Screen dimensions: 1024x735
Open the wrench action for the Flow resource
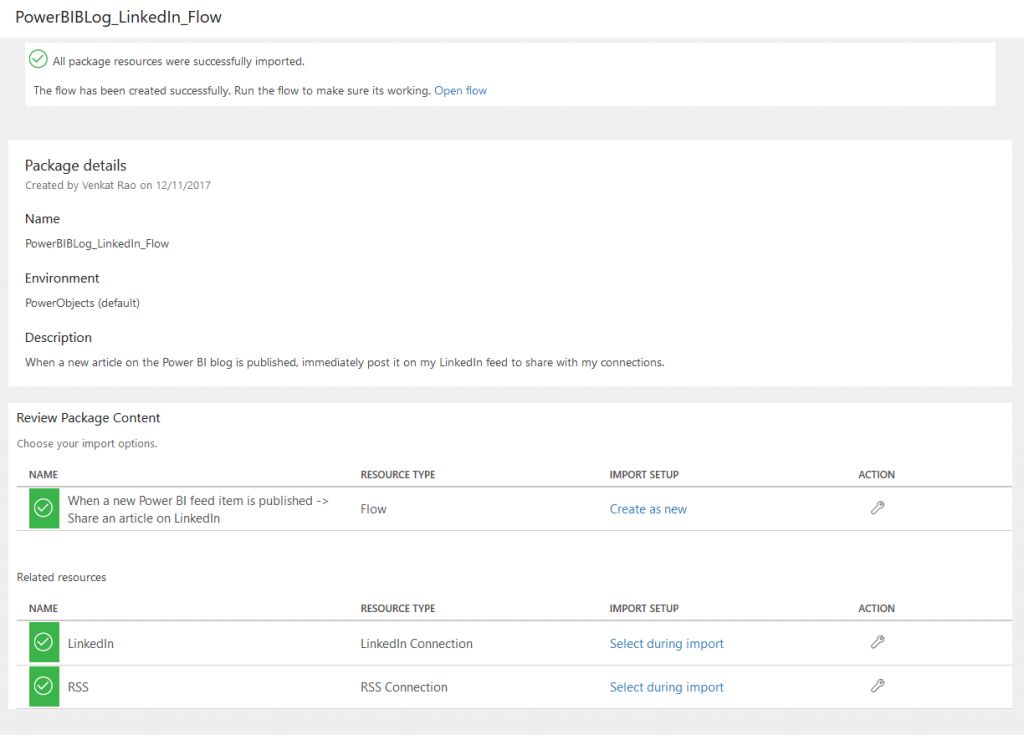point(877,508)
